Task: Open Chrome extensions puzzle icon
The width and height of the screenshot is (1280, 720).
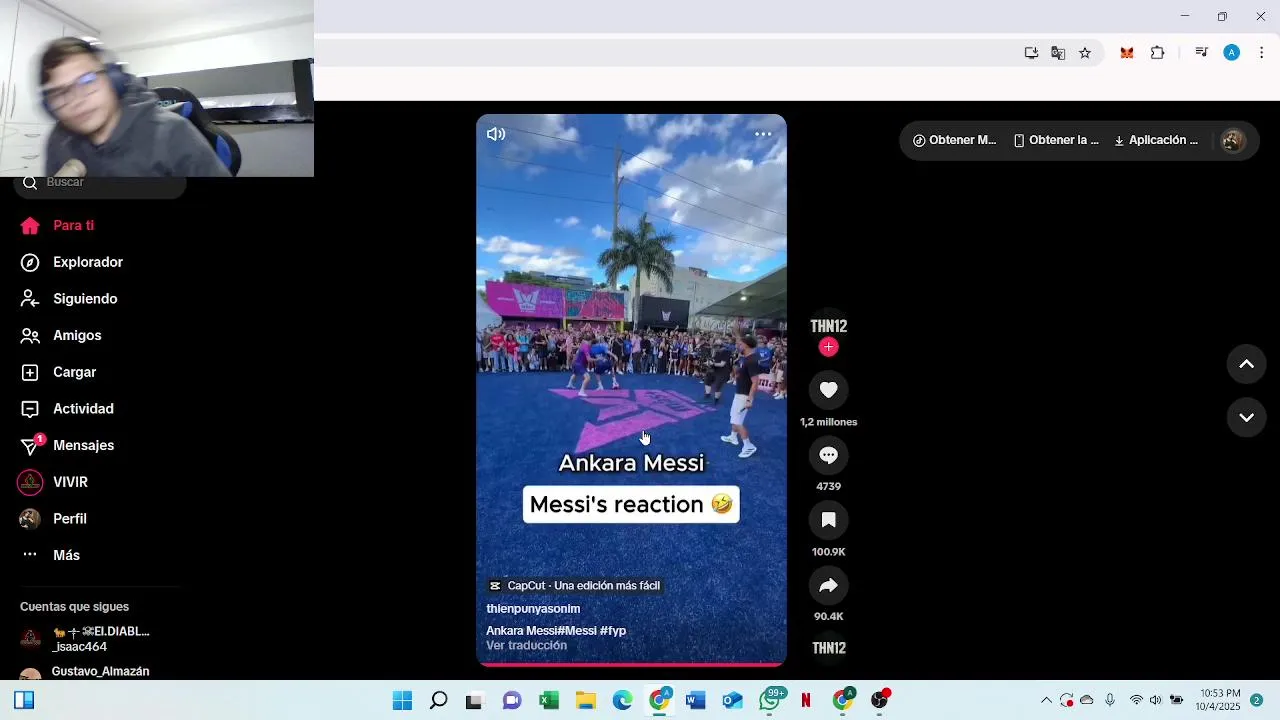Action: coord(1158,53)
